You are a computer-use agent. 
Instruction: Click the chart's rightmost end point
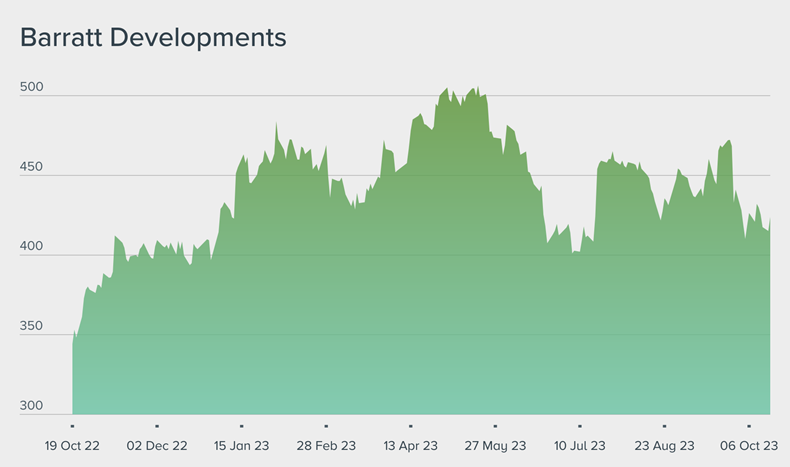[769, 221]
